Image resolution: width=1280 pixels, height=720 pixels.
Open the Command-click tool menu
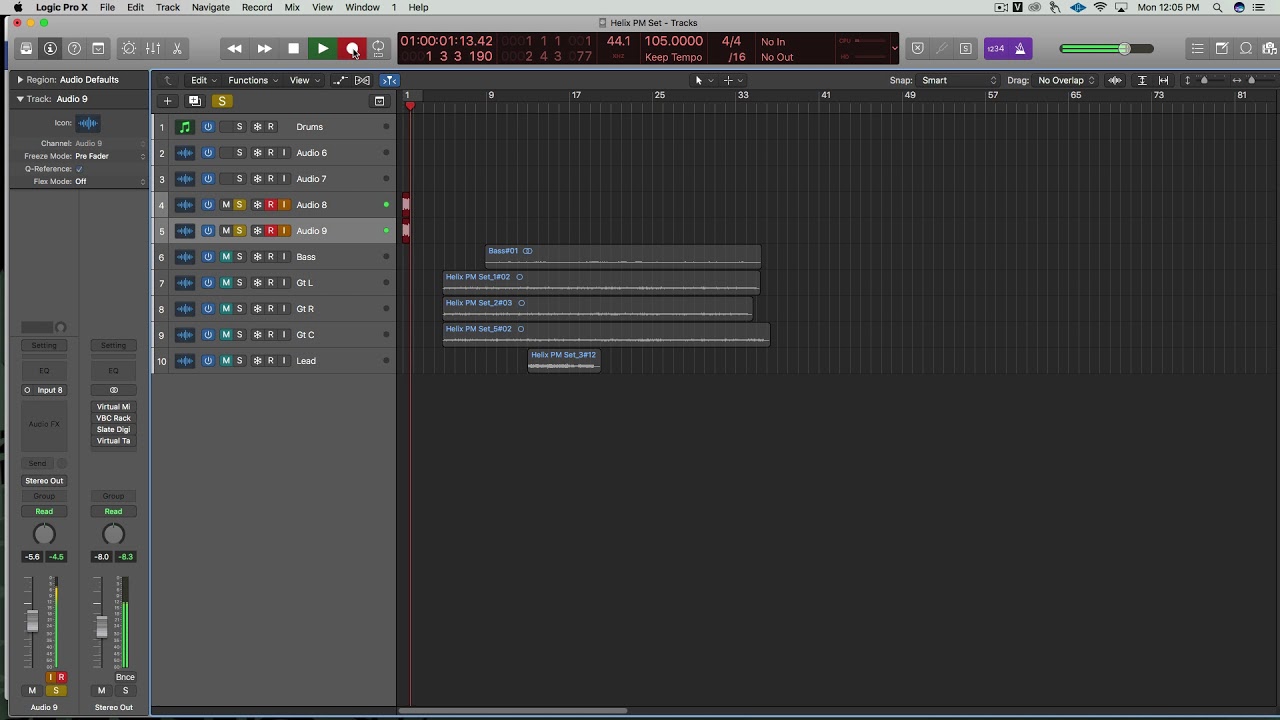(732, 80)
